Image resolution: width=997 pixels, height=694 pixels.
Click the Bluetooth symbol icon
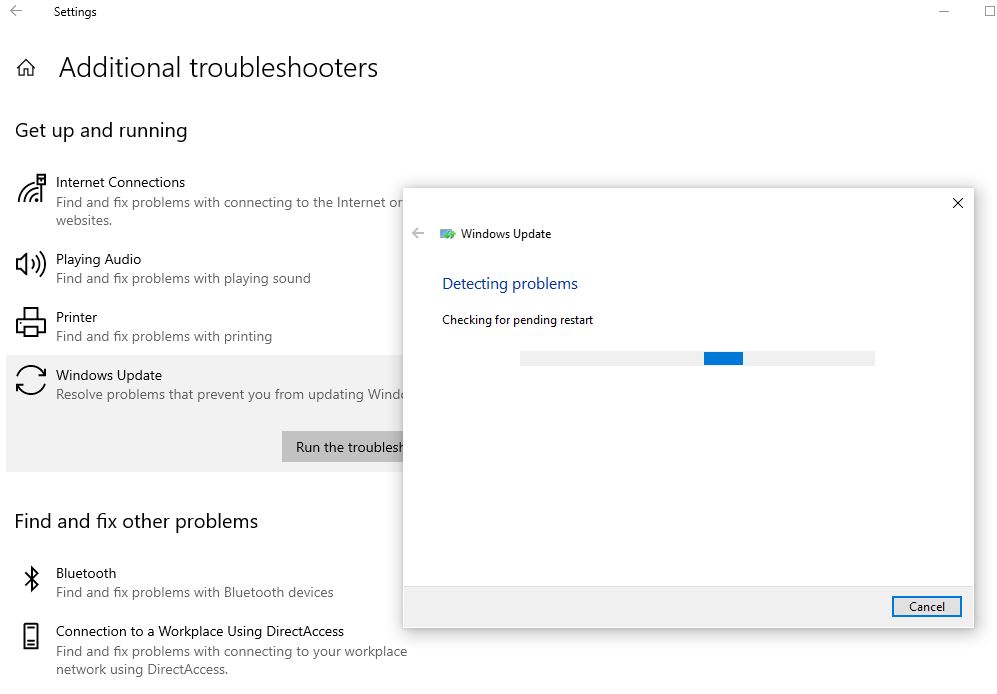click(x=31, y=579)
